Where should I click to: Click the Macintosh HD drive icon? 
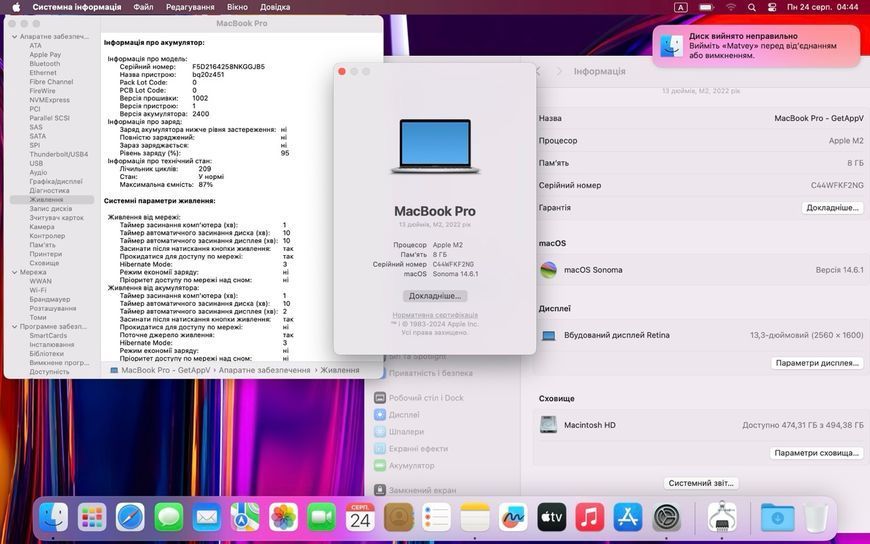point(548,425)
